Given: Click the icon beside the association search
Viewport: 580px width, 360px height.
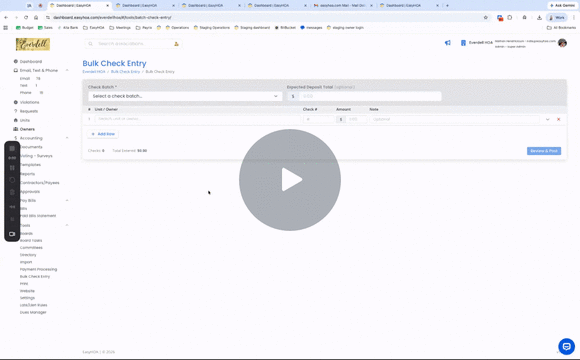Looking at the screenshot, I should click(x=176, y=44).
